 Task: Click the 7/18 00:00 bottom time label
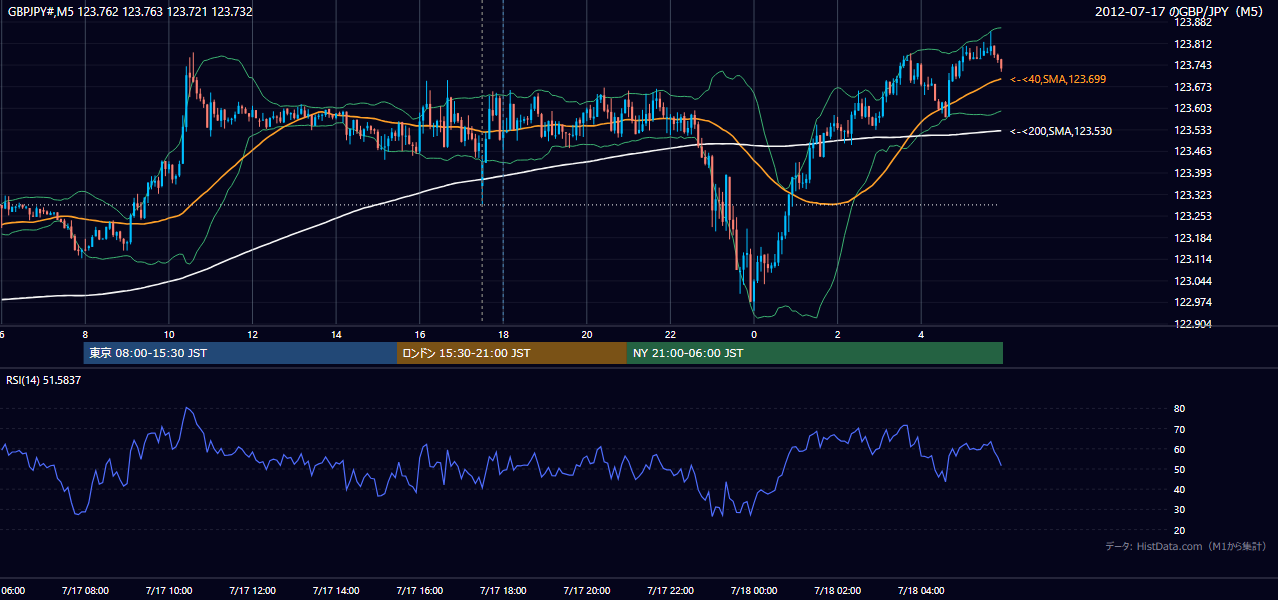pyautogui.click(x=753, y=591)
